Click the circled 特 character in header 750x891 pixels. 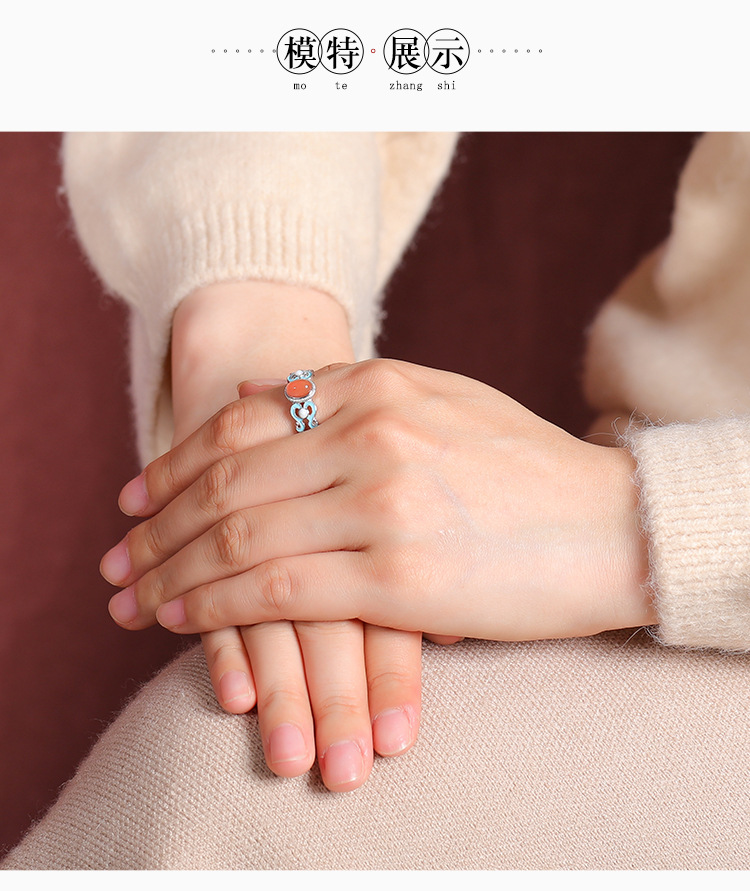click(342, 51)
